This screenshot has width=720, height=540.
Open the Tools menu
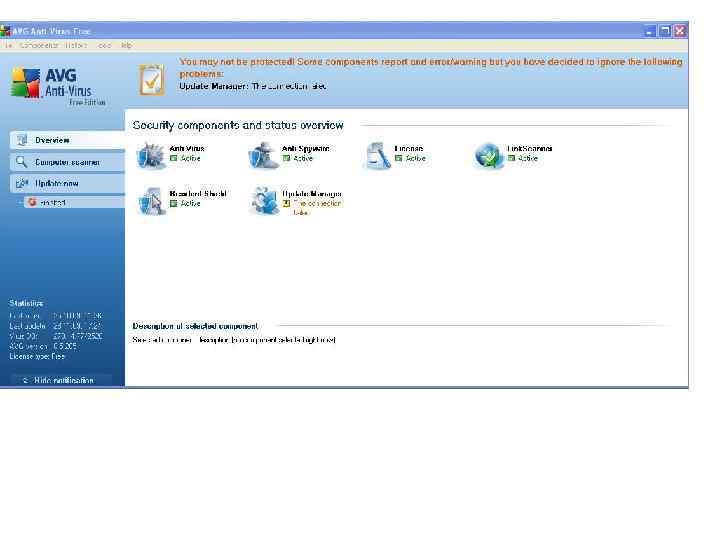104,45
